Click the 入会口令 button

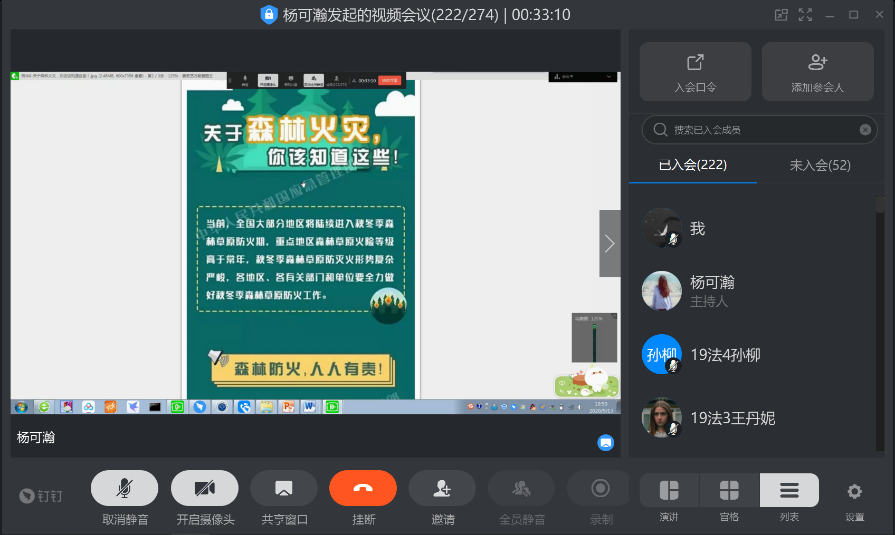[x=695, y=71]
